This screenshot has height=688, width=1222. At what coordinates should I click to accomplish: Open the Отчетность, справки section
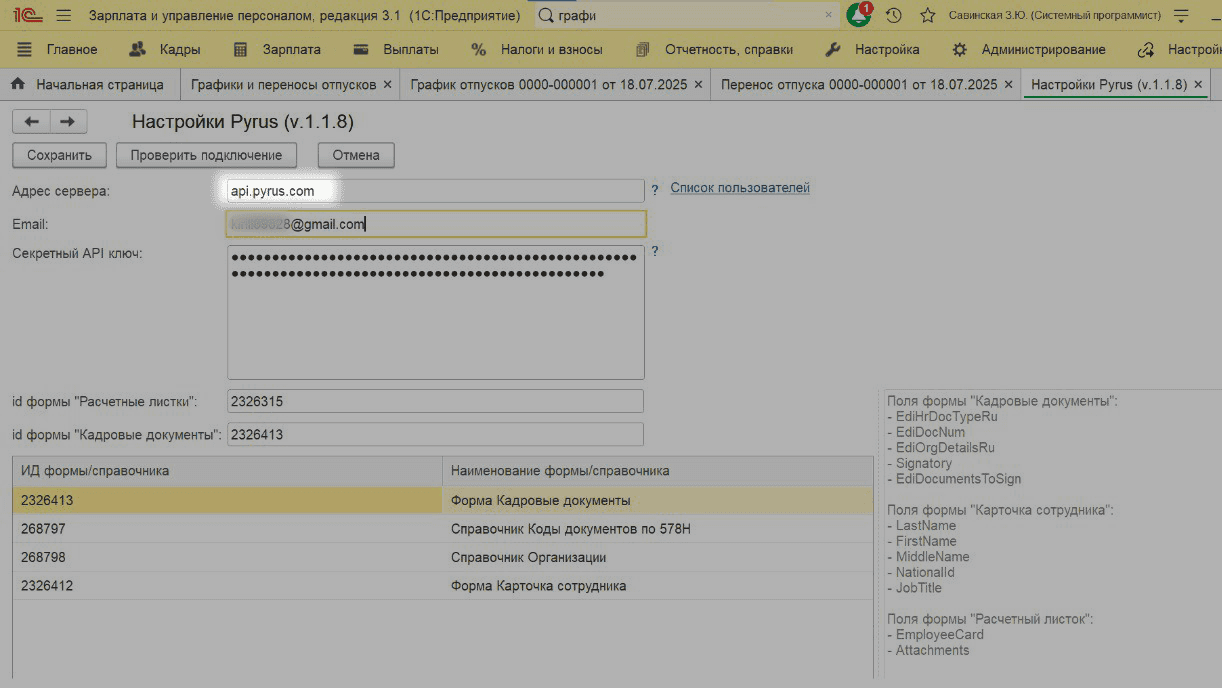point(715,49)
